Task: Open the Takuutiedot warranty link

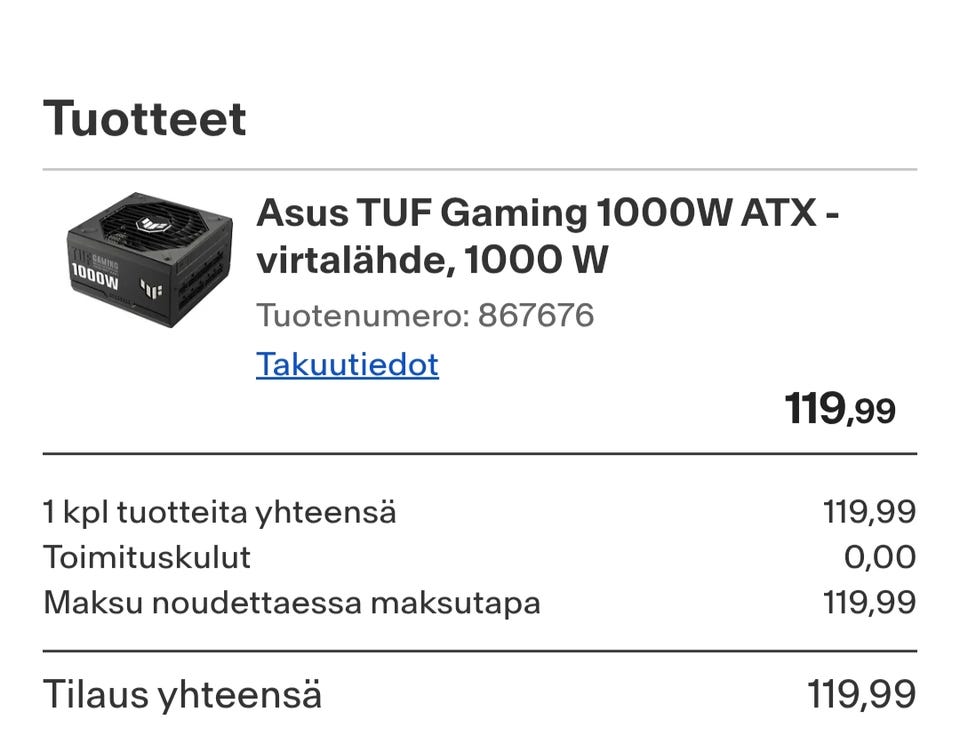Action: pyautogui.click(x=347, y=364)
